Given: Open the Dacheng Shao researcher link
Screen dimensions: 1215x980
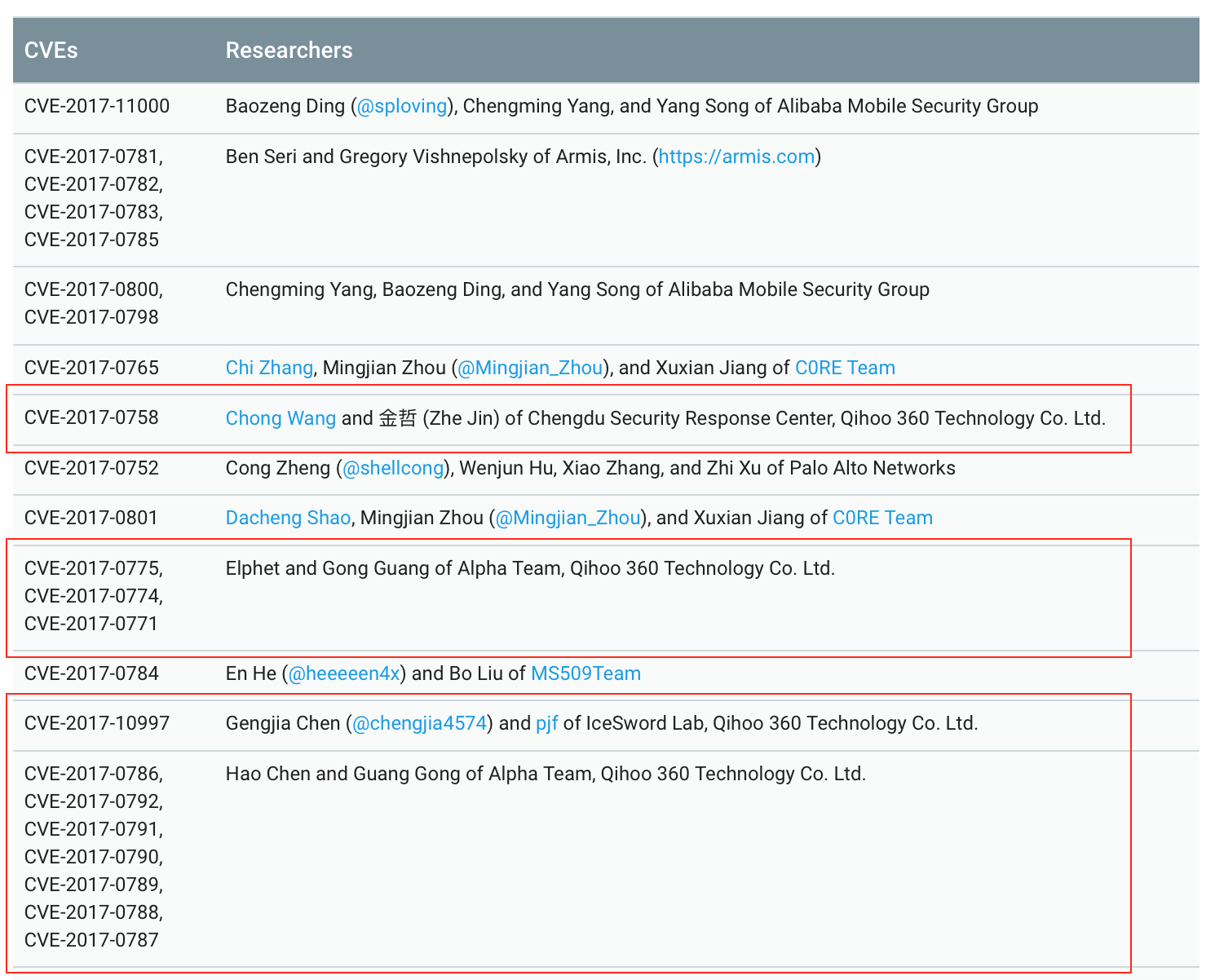Looking at the screenshot, I should (x=288, y=518).
